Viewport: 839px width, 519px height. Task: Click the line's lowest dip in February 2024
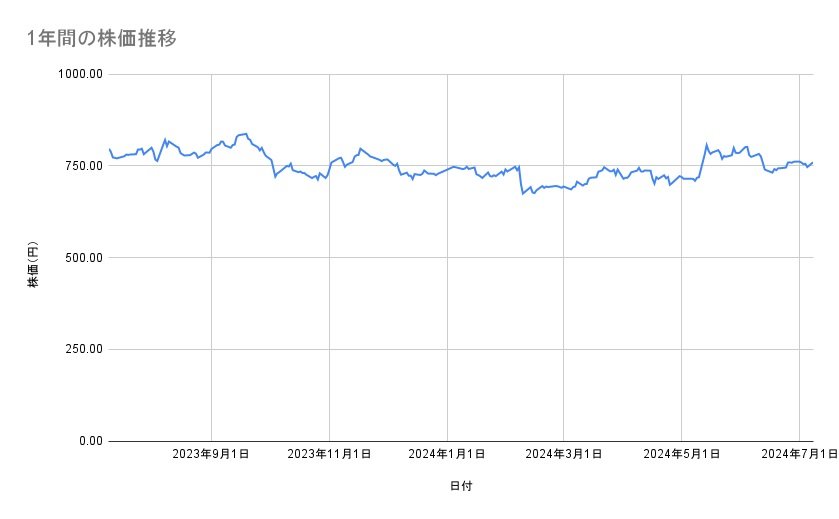522,193
